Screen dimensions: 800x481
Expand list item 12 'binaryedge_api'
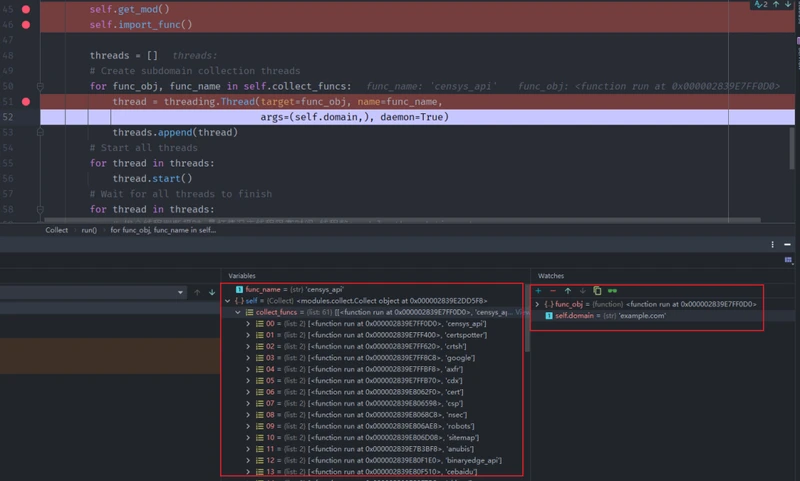coord(248,460)
